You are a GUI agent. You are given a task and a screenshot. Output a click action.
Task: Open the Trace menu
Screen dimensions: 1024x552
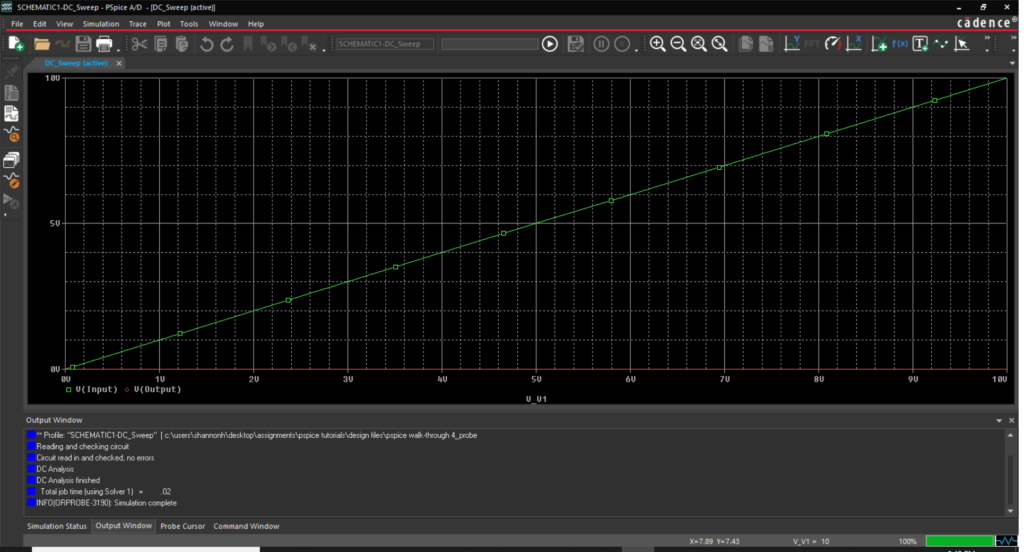[138, 24]
